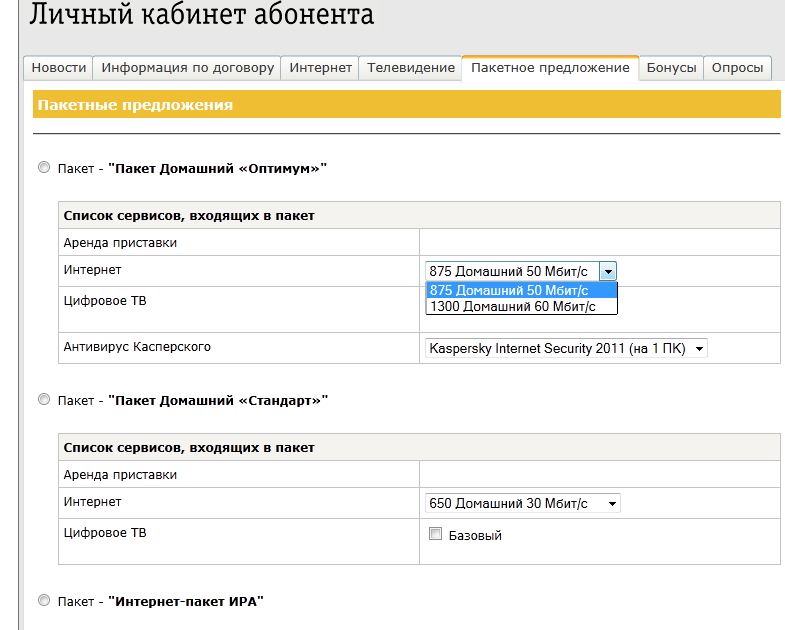Enable the Базовый digital TV checkbox
This screenshot has width=785, height=630.
[x=435, y=534]
